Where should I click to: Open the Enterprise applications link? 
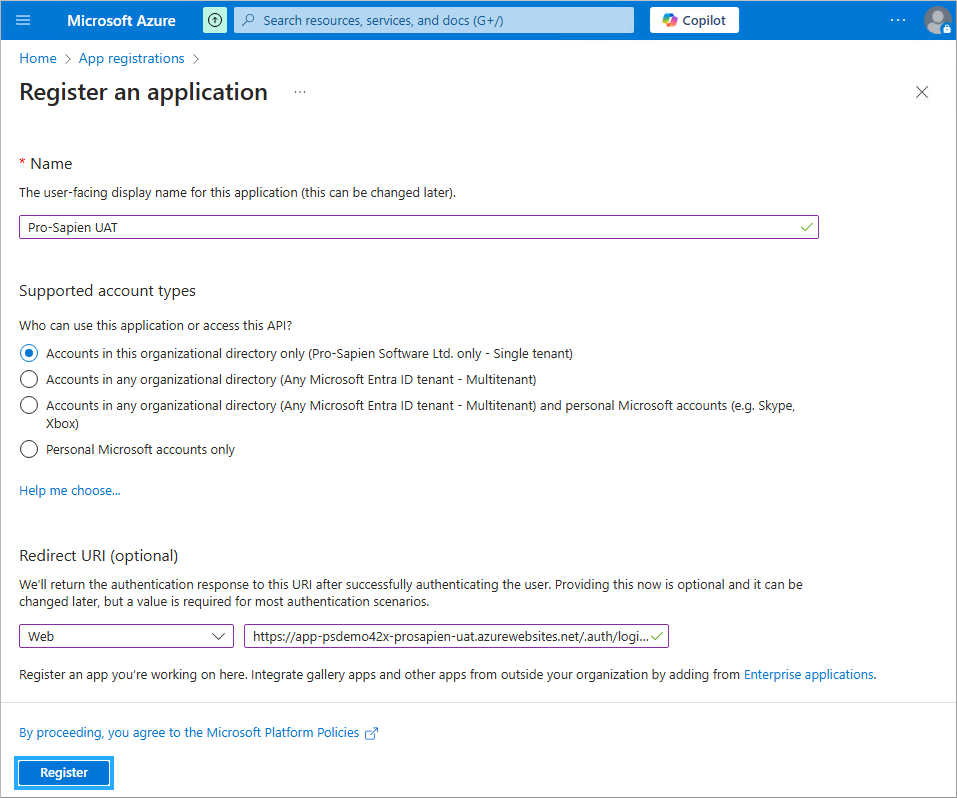click(808, 674)
